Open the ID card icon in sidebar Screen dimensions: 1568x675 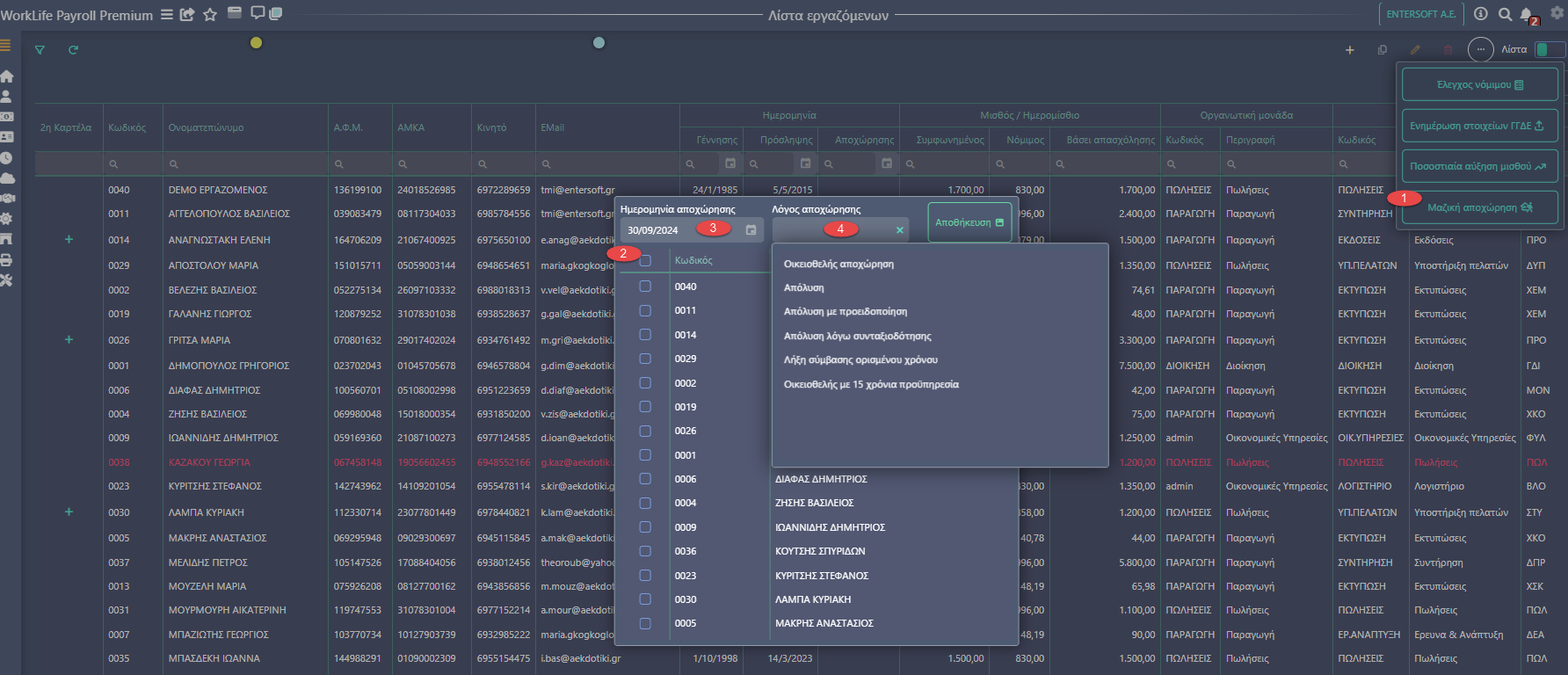coord(7,137)
